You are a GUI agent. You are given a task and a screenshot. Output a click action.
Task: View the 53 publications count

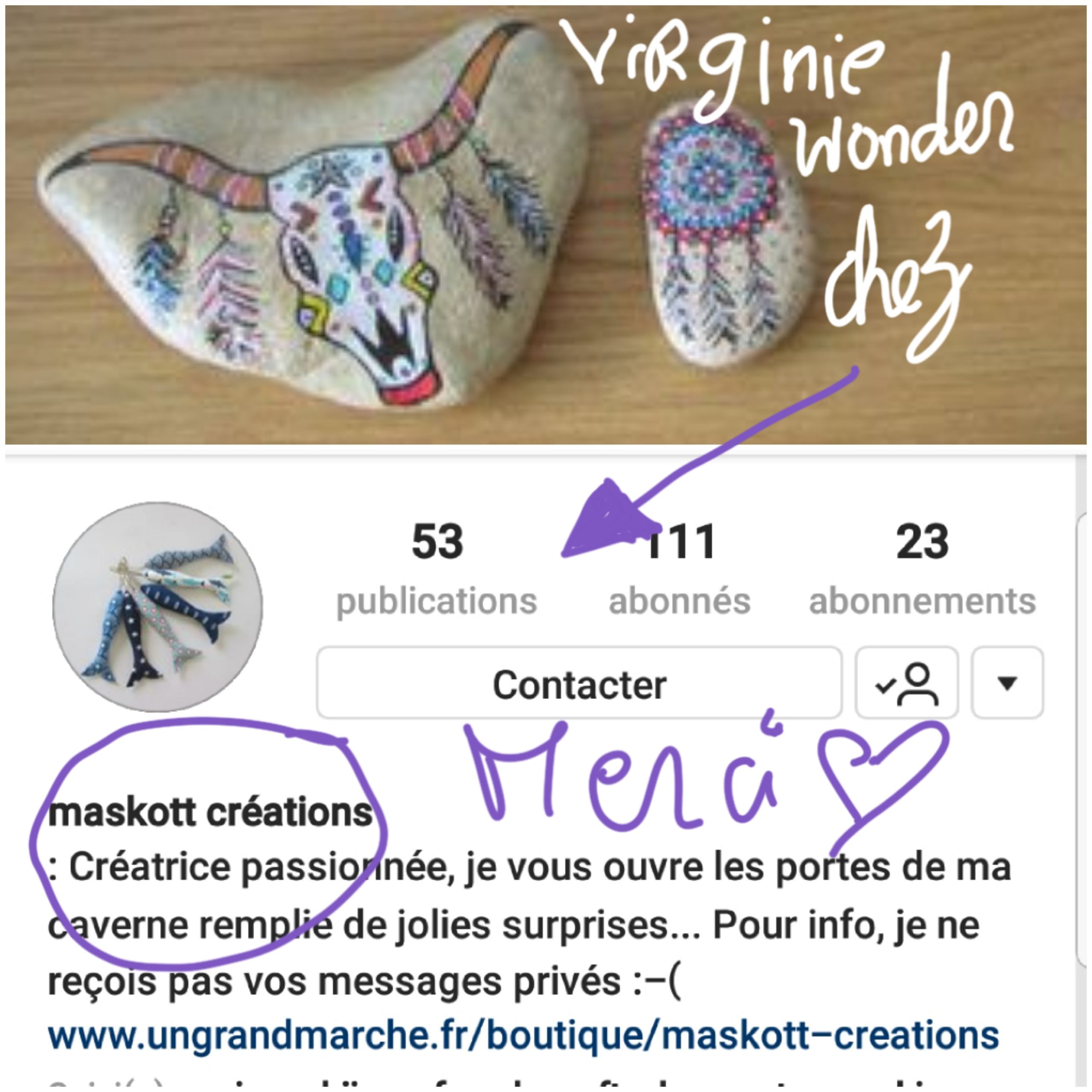tap(437, 569)
